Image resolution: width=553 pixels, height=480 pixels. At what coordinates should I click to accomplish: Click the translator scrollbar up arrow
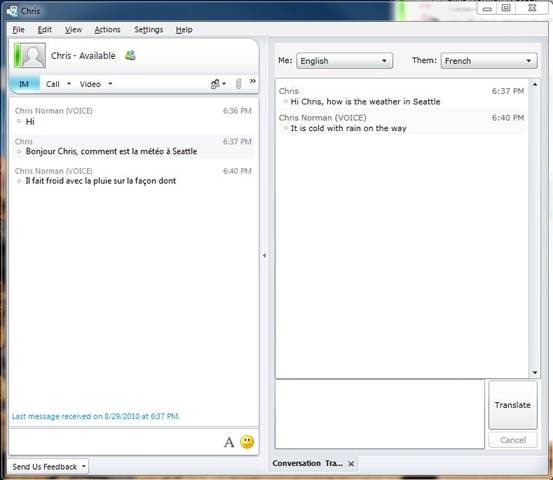tap(535, 85)
